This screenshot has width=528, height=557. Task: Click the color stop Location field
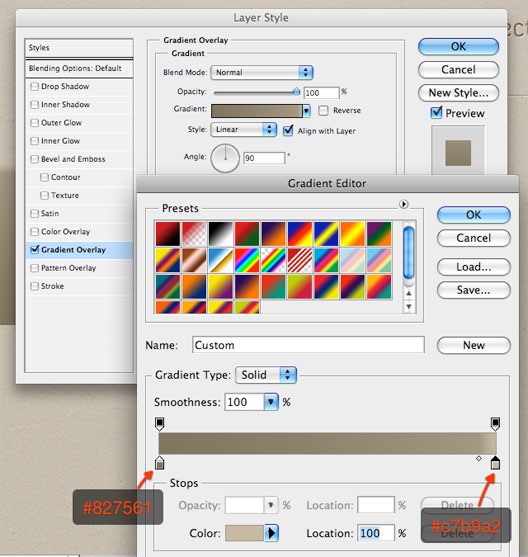376,533
